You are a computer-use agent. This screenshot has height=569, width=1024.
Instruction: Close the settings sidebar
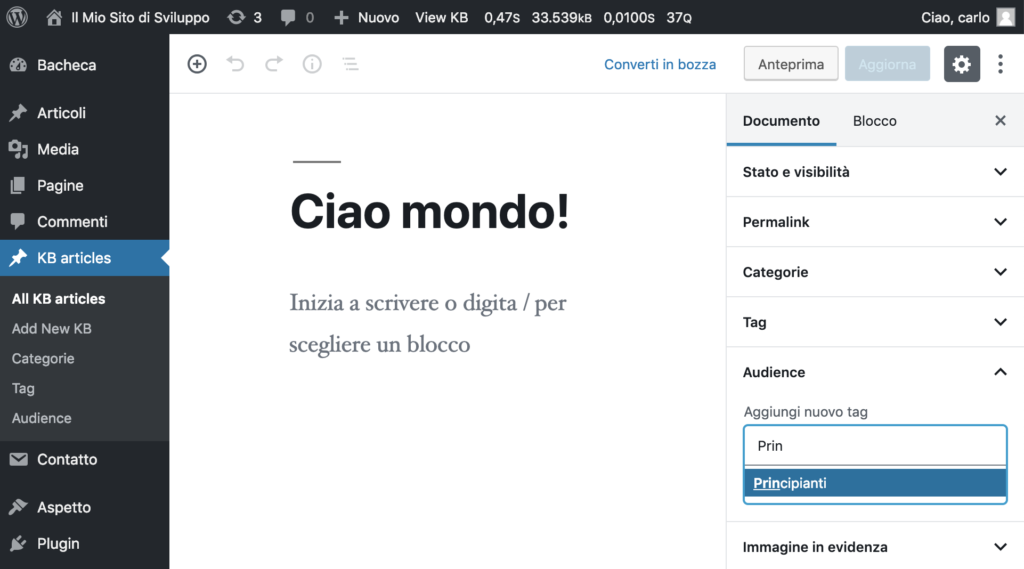pos(1000,120)
